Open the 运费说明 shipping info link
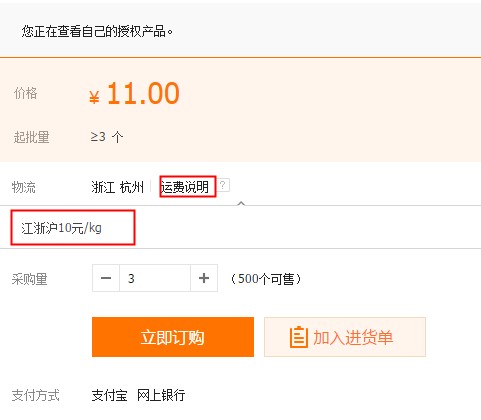The height and width of the screenshot is (420, 481). point(185,187)
